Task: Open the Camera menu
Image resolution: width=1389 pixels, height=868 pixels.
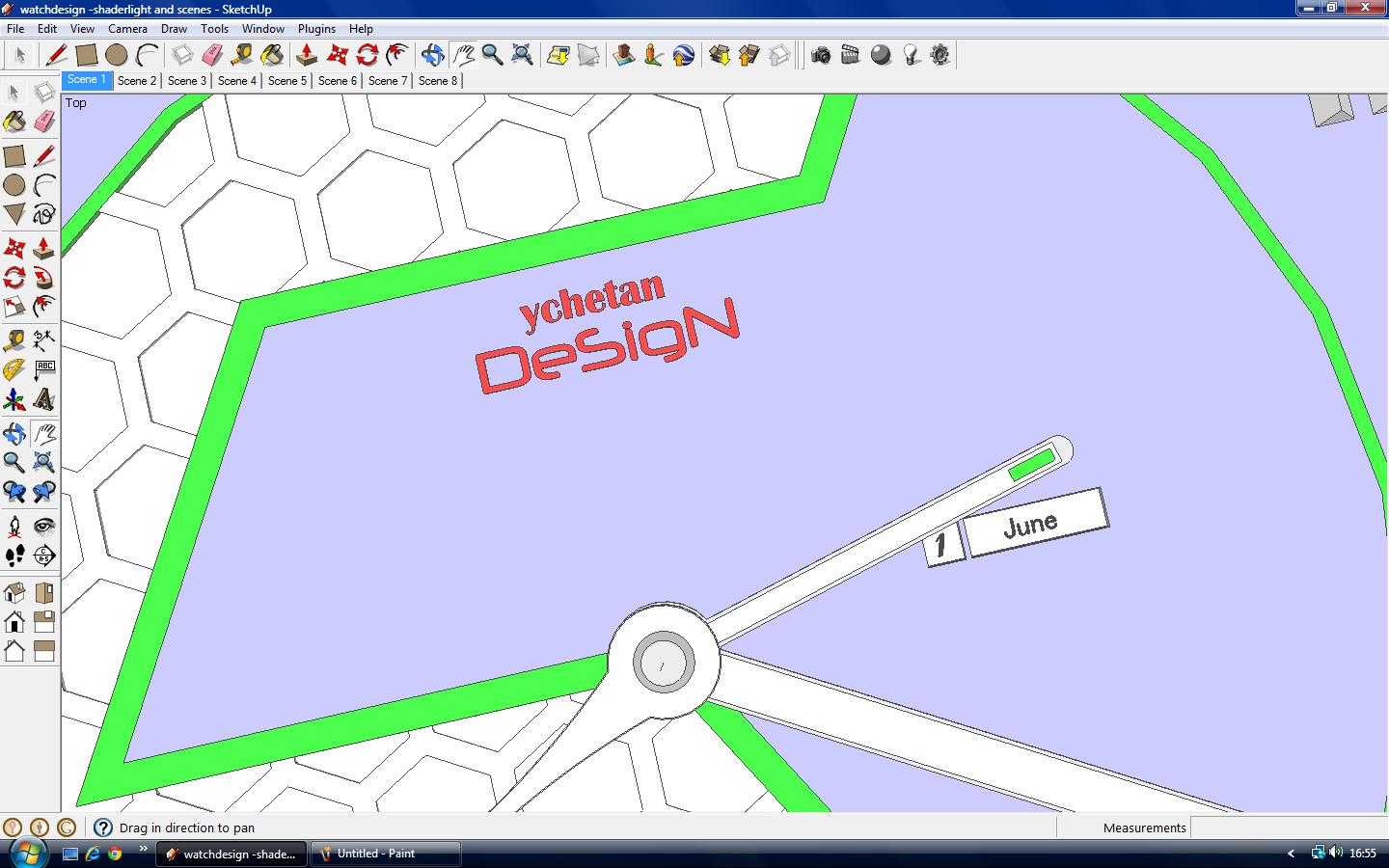Action: coord(127,29)
